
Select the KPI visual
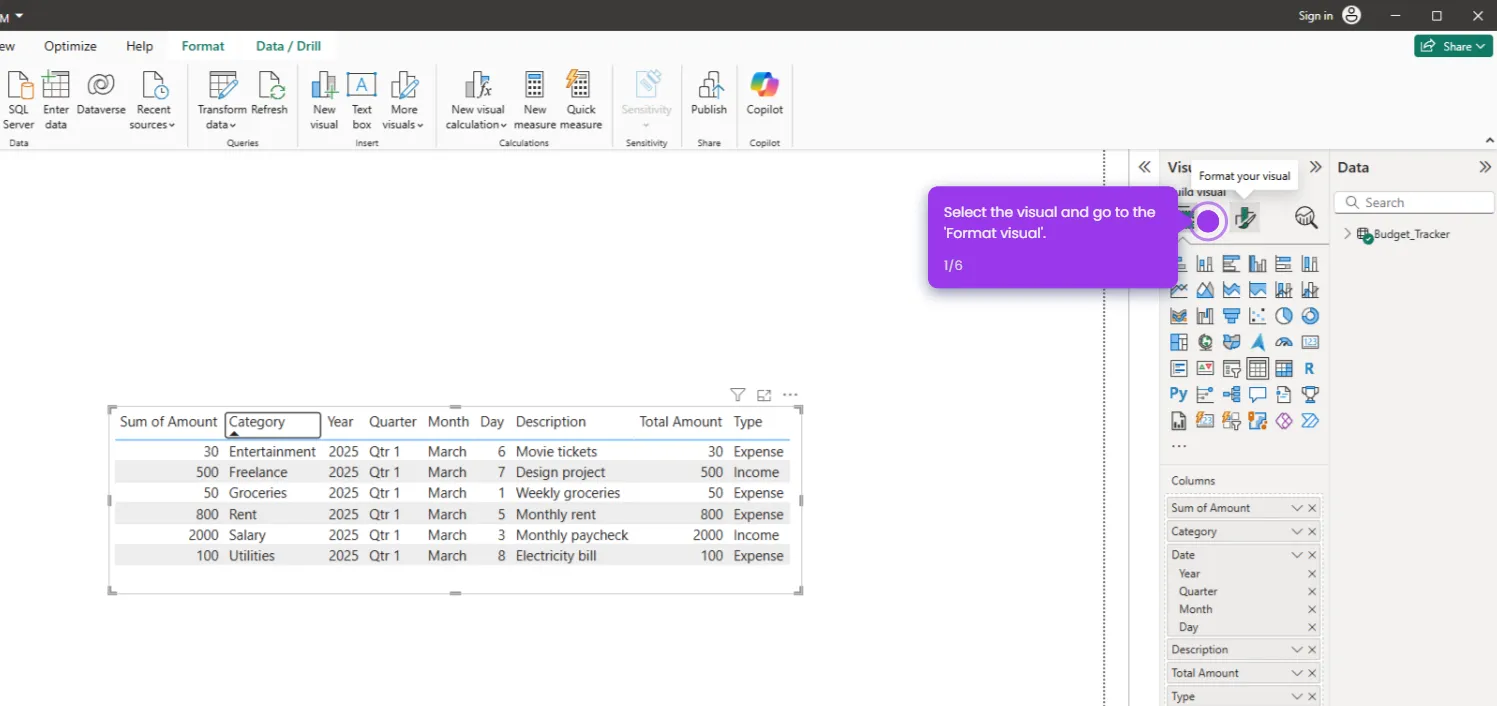(x=1205, y=368)
